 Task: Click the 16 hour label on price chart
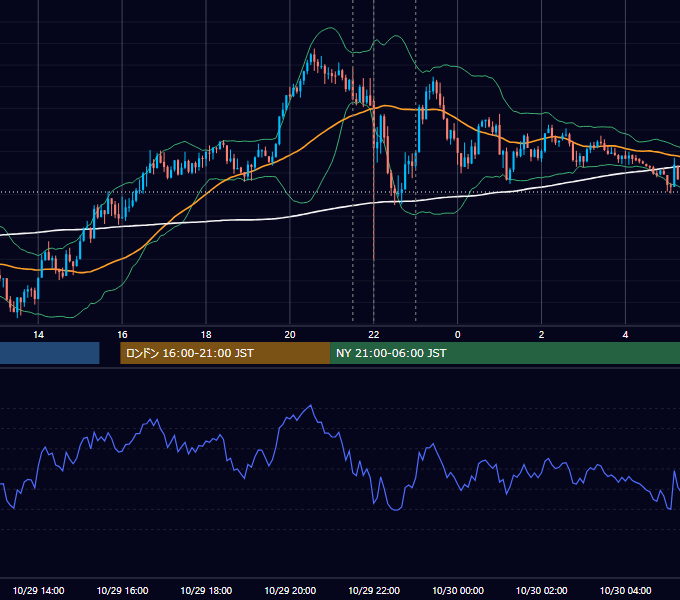coord(122,335)
